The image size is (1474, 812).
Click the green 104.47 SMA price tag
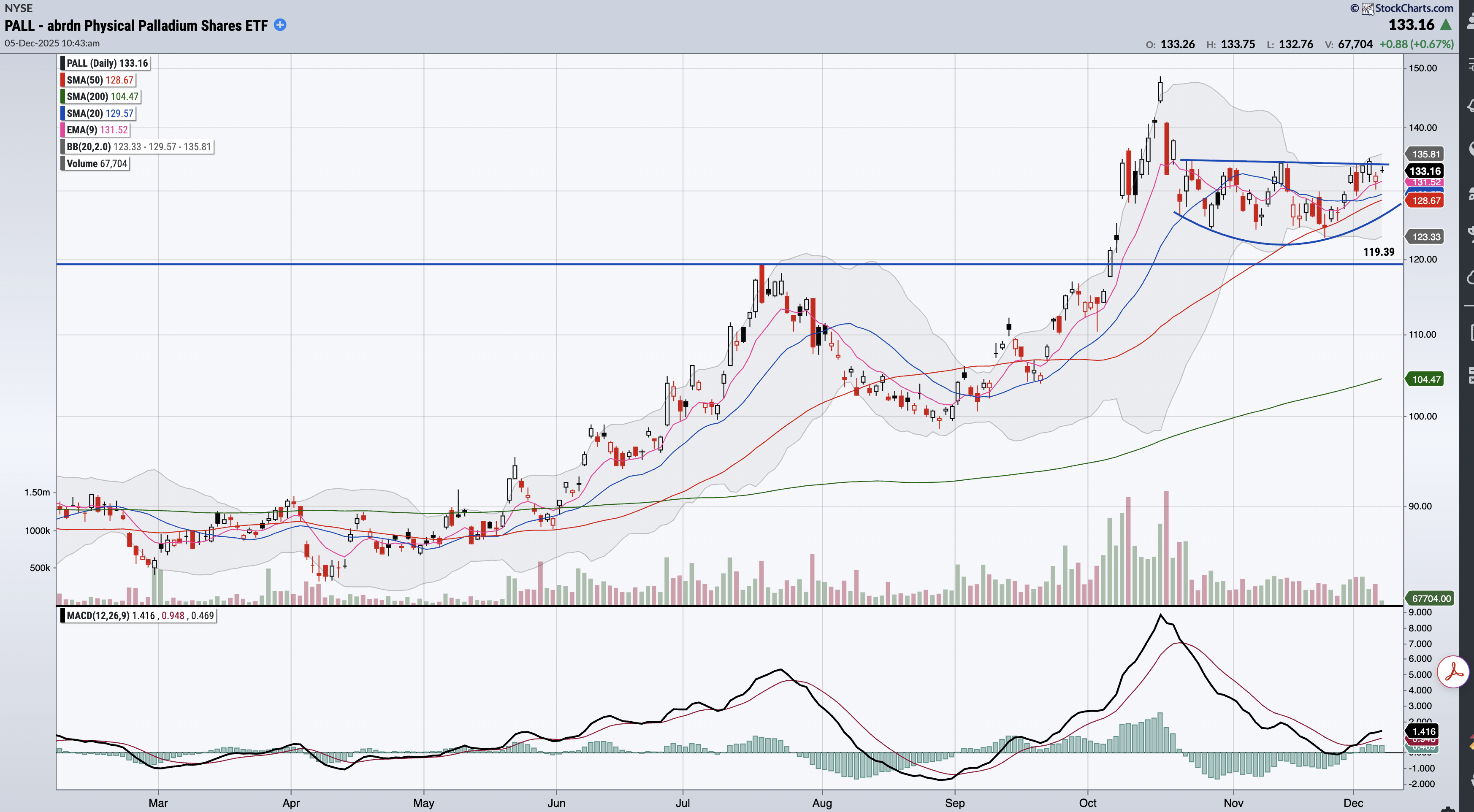pyautogui.click(x=1425, y=379)
